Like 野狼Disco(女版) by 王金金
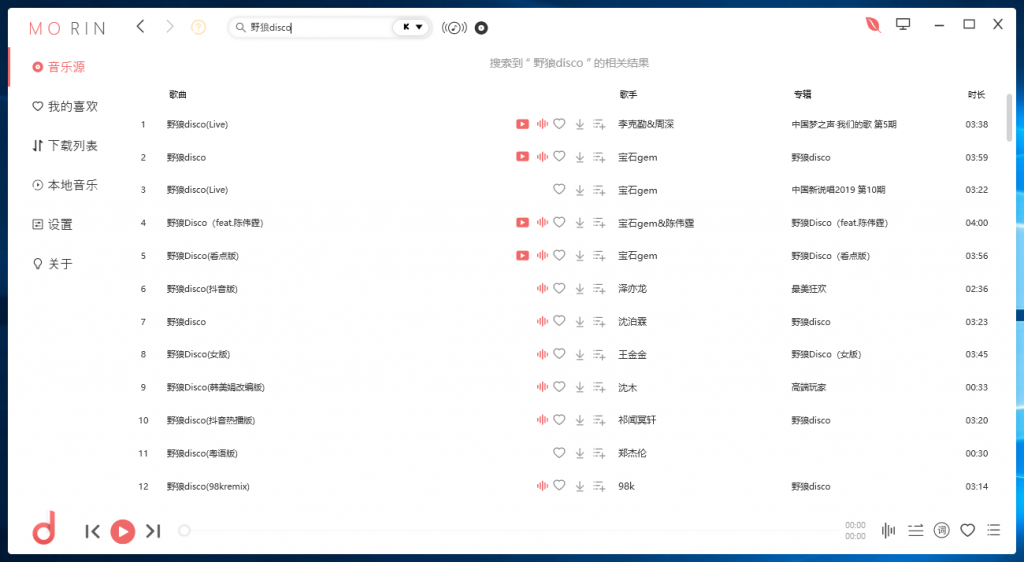This screenshot has height=562, width=1024. (x=559, y=354)
